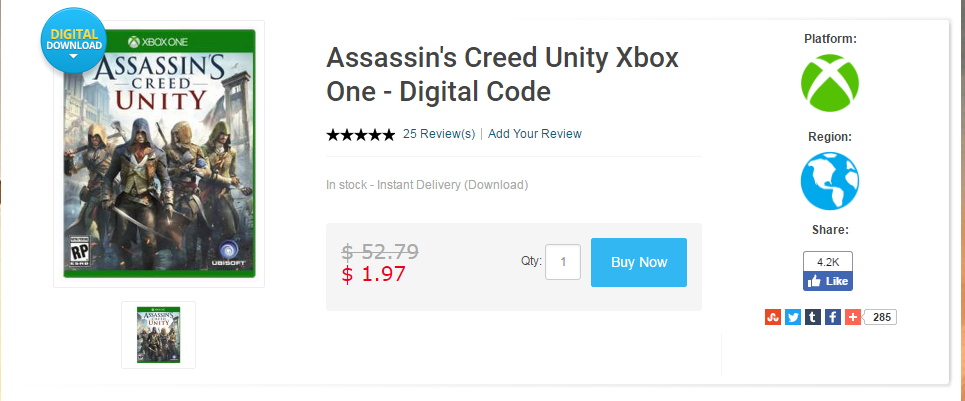Image resolution: width=965 pixels, height=401 pixels.
Task: Share on StumbleUpon
Action: click(771, 317)
